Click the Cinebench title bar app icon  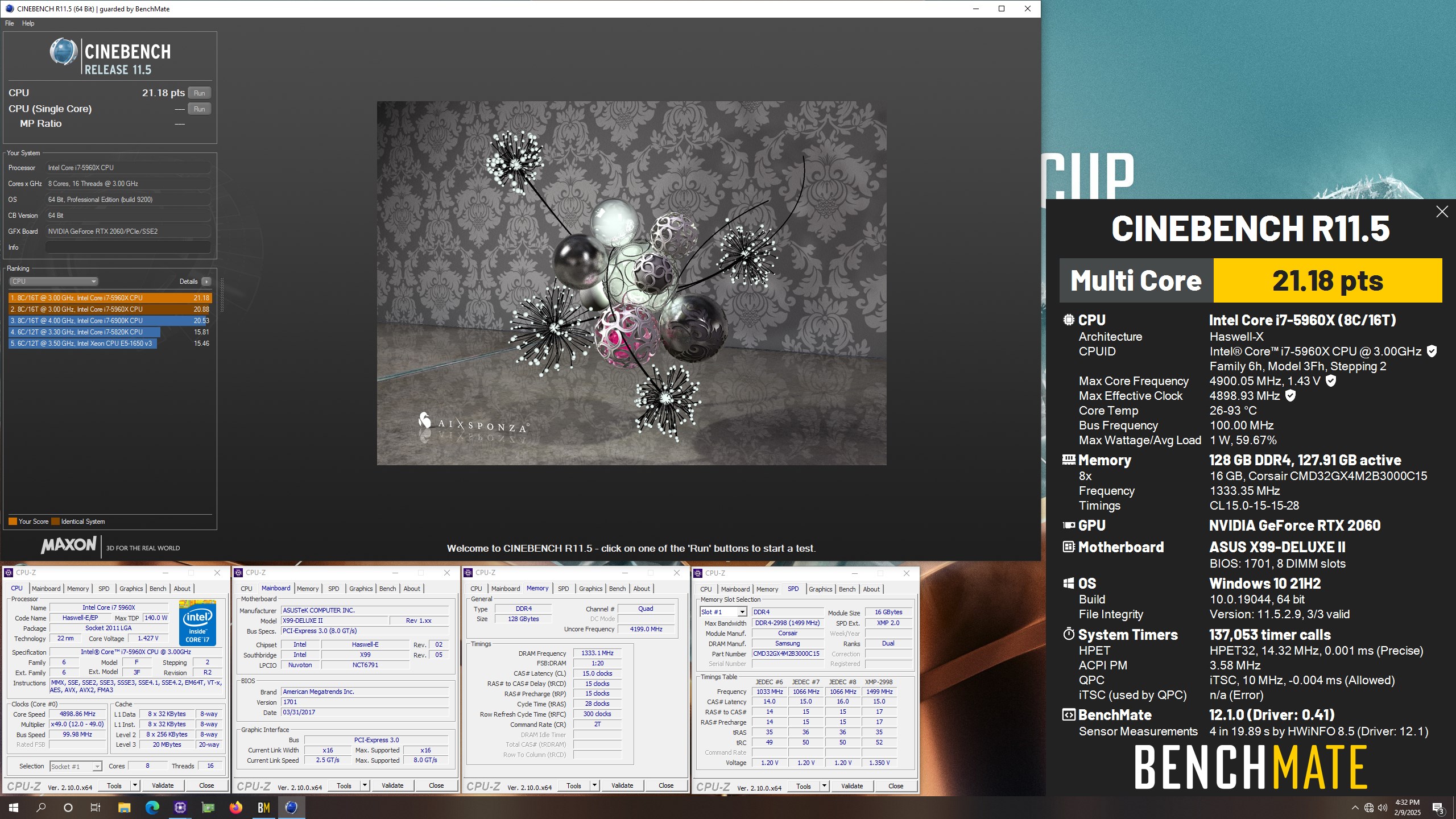9,9
